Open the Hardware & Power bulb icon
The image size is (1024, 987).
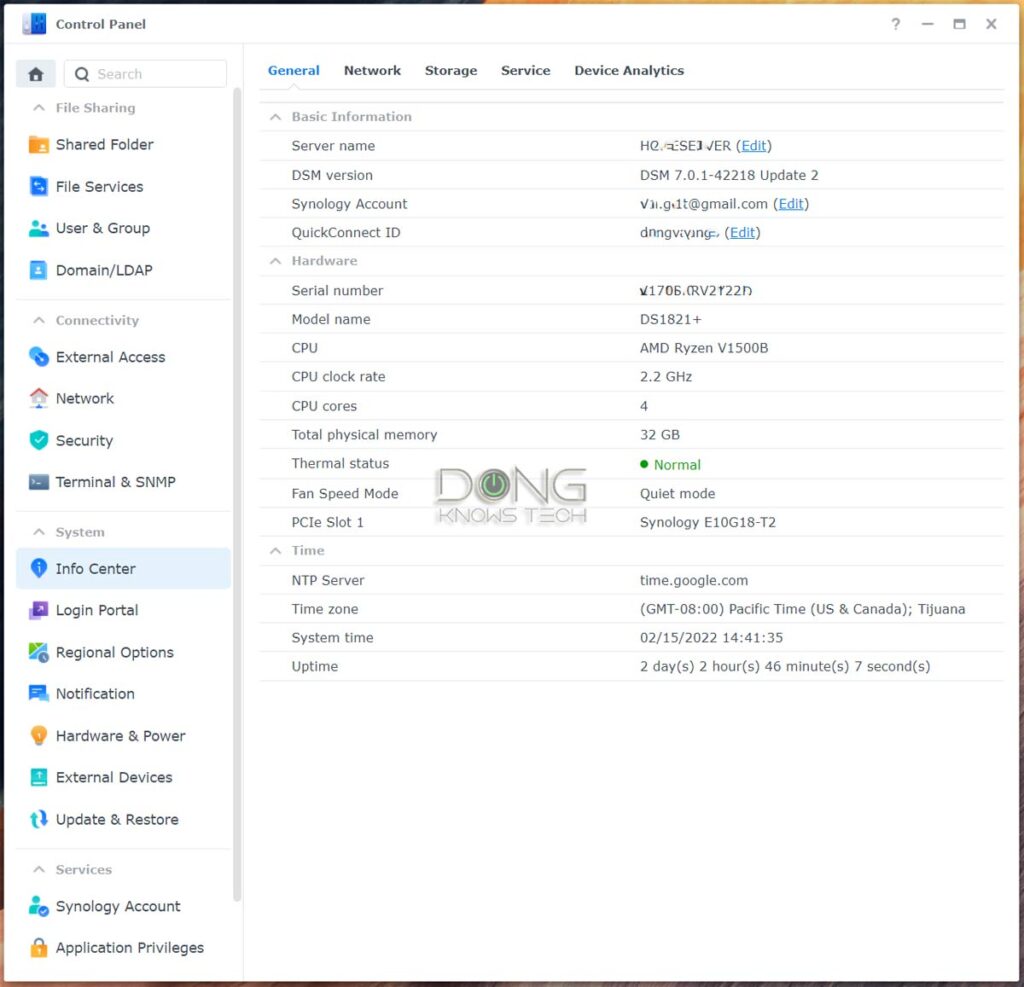pyautogui.click(x=39, y=736)
